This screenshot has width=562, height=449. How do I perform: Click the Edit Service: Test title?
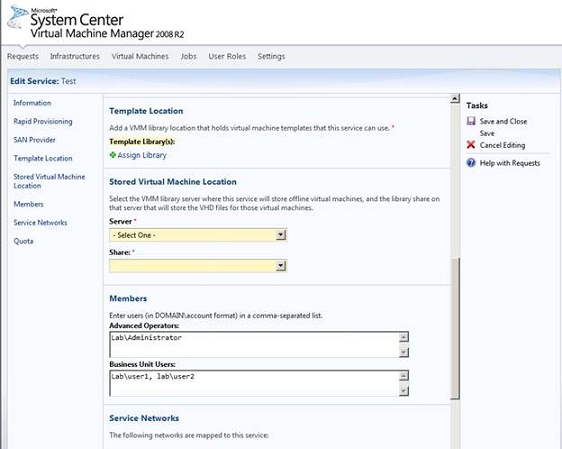pos(43,81)
